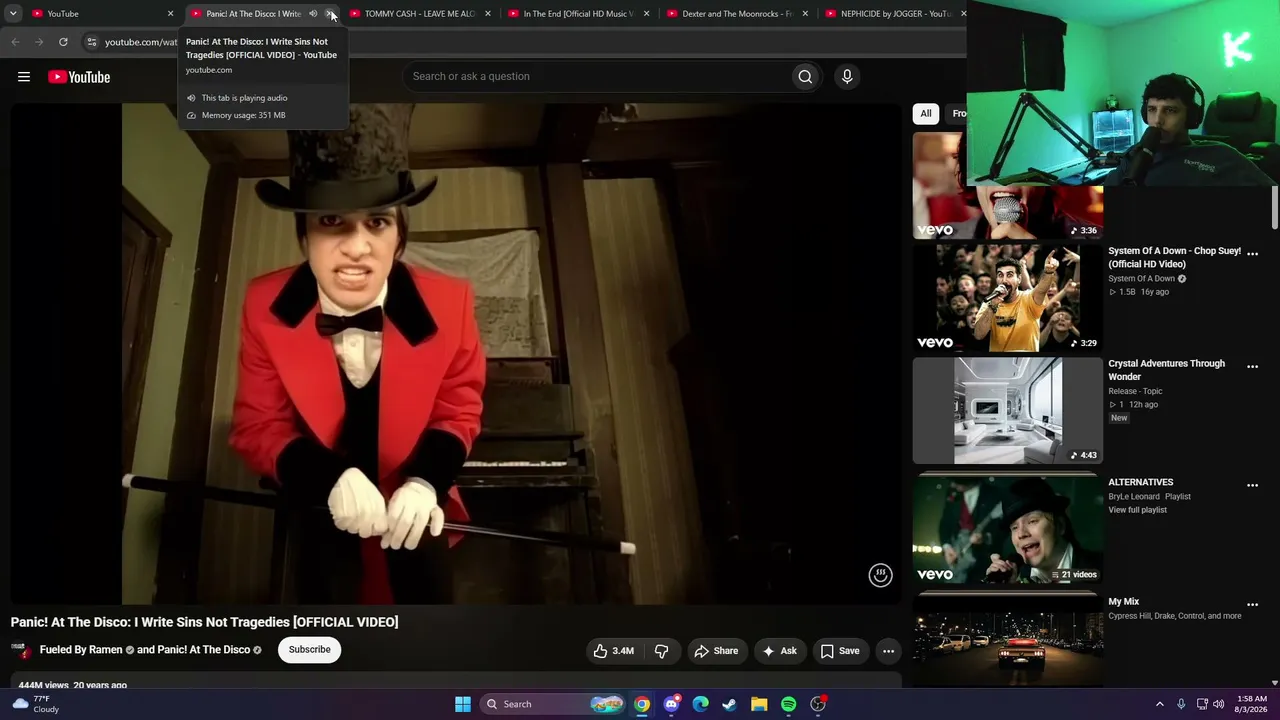
Task: Open OBS Studio from the taskbar
Action: pyautogui.click(x=818, y=704)
